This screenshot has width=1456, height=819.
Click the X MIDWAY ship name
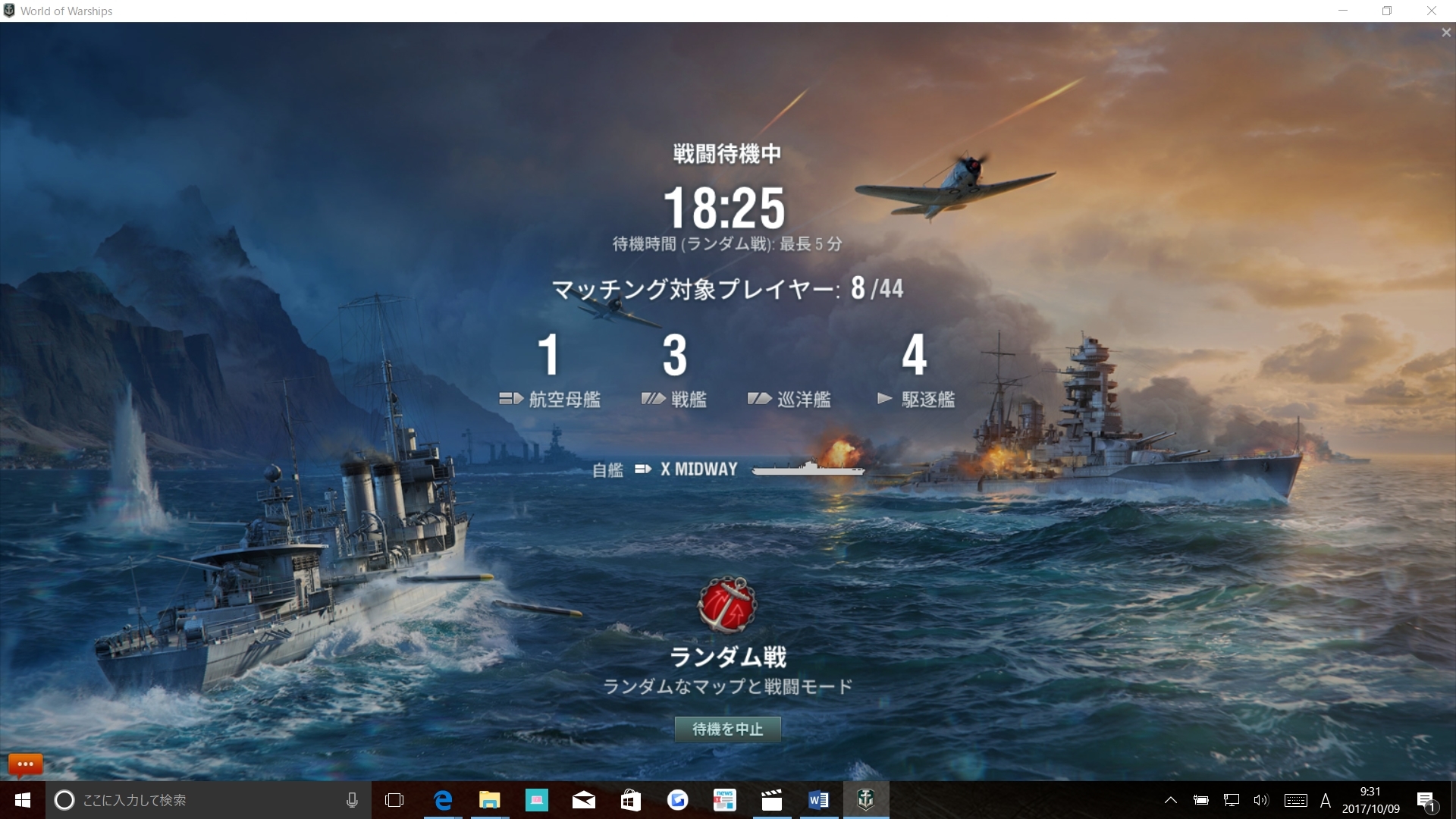pos(698,469)
